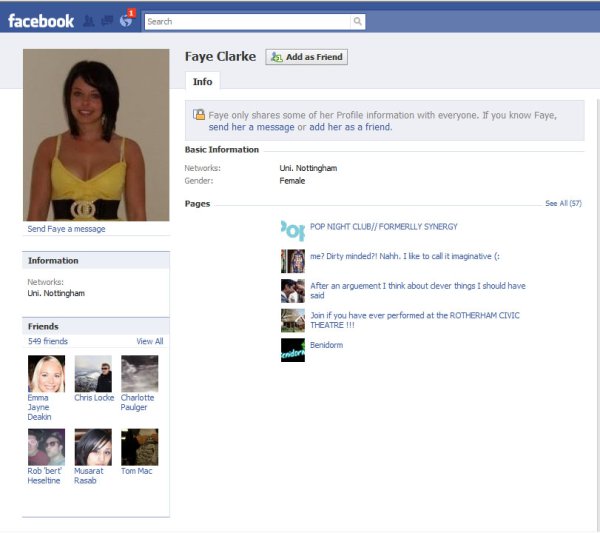Click POP Night Club page icon
Screen dimensions: 600x533
click(x=292, y=230)
